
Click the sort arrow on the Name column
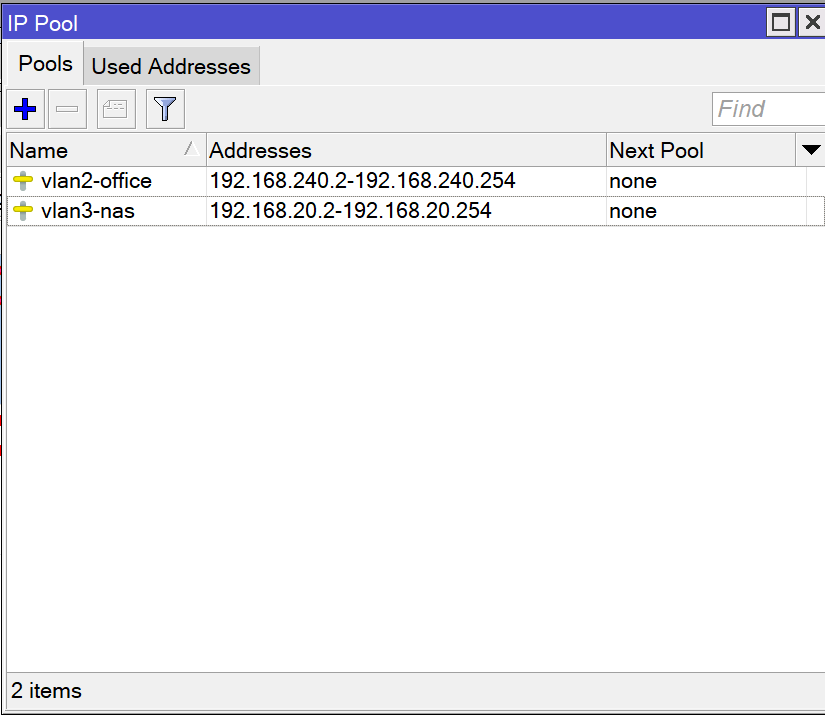coord(190,150)
